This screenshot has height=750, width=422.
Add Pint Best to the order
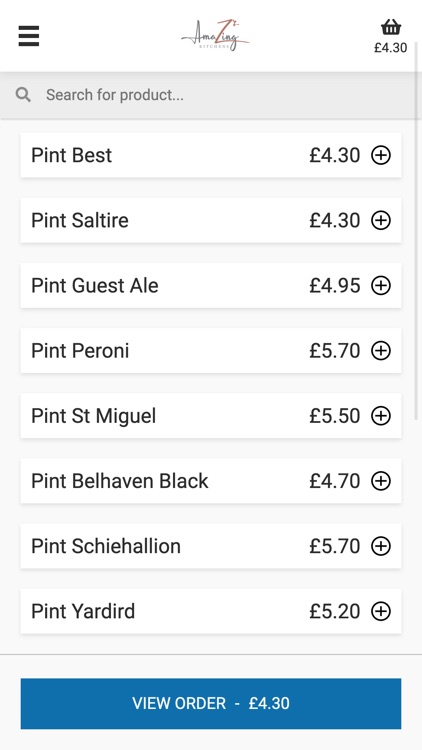[x=381, y=155]
